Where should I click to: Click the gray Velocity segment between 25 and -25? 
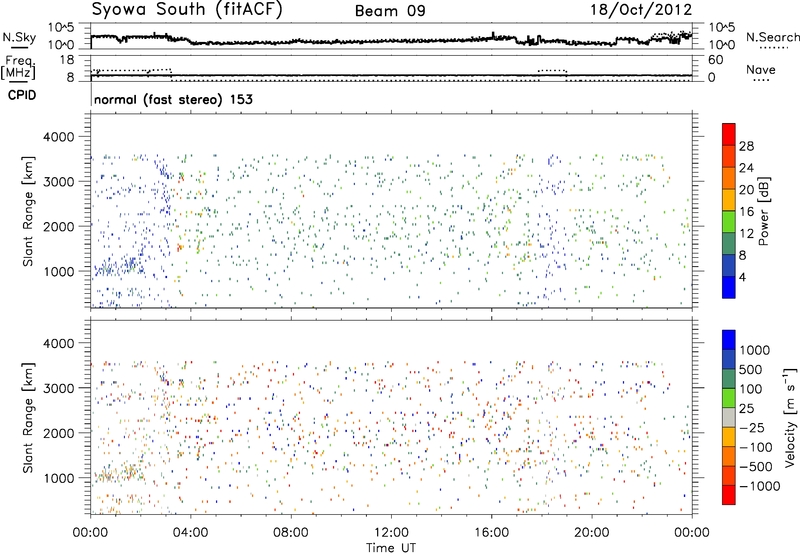click(729, 417)
